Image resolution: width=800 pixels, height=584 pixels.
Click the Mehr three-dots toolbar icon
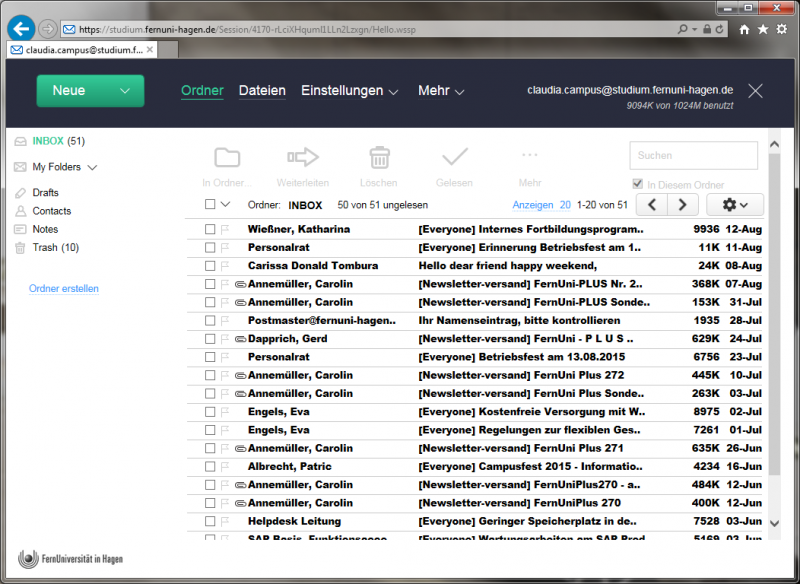530,155
